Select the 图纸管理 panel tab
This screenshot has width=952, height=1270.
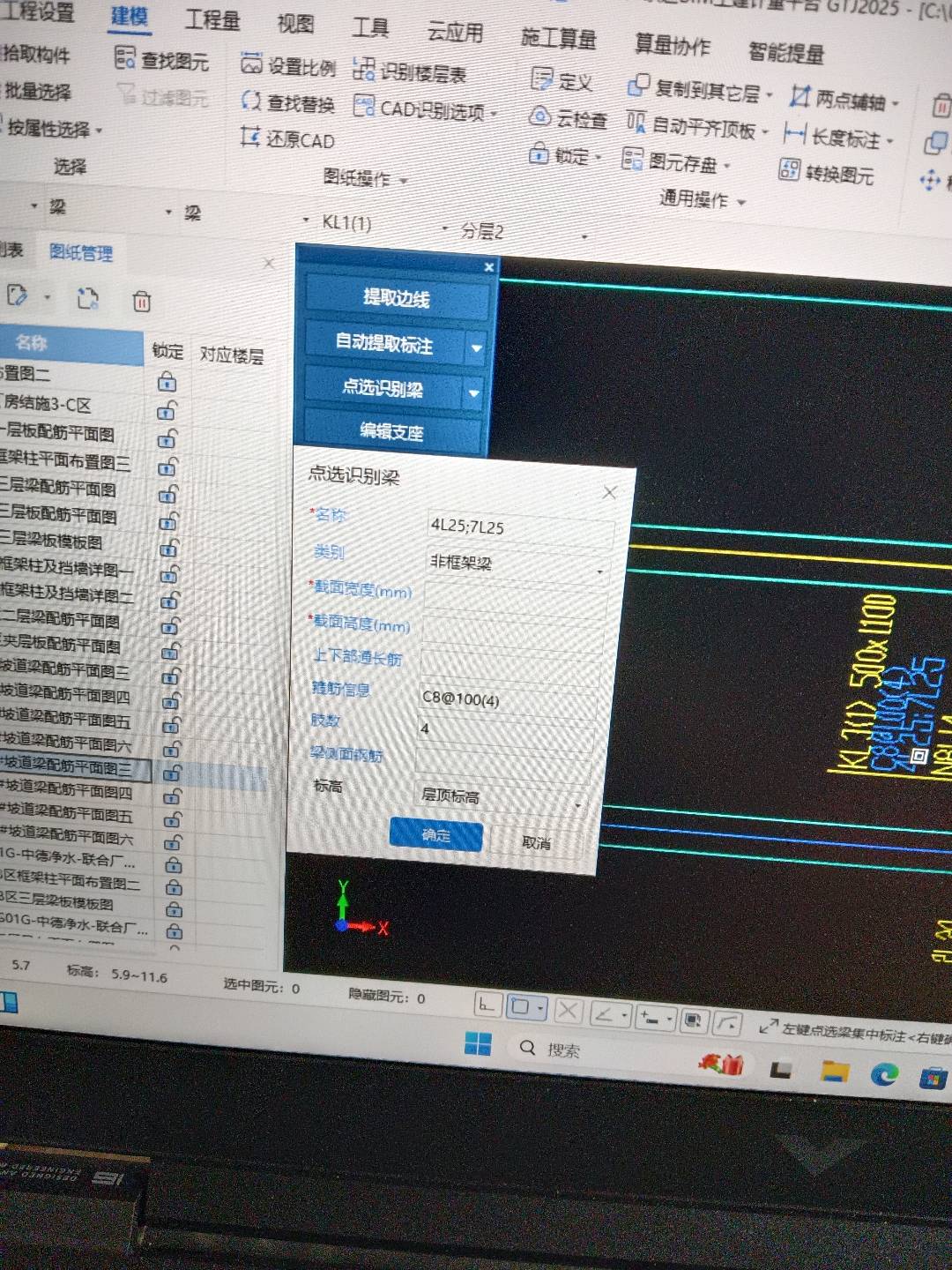click(81, 253)
